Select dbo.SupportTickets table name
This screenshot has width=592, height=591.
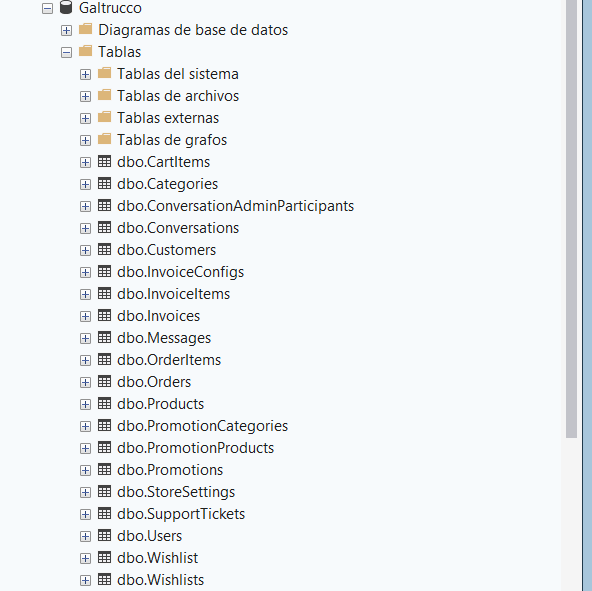point(181,514)
